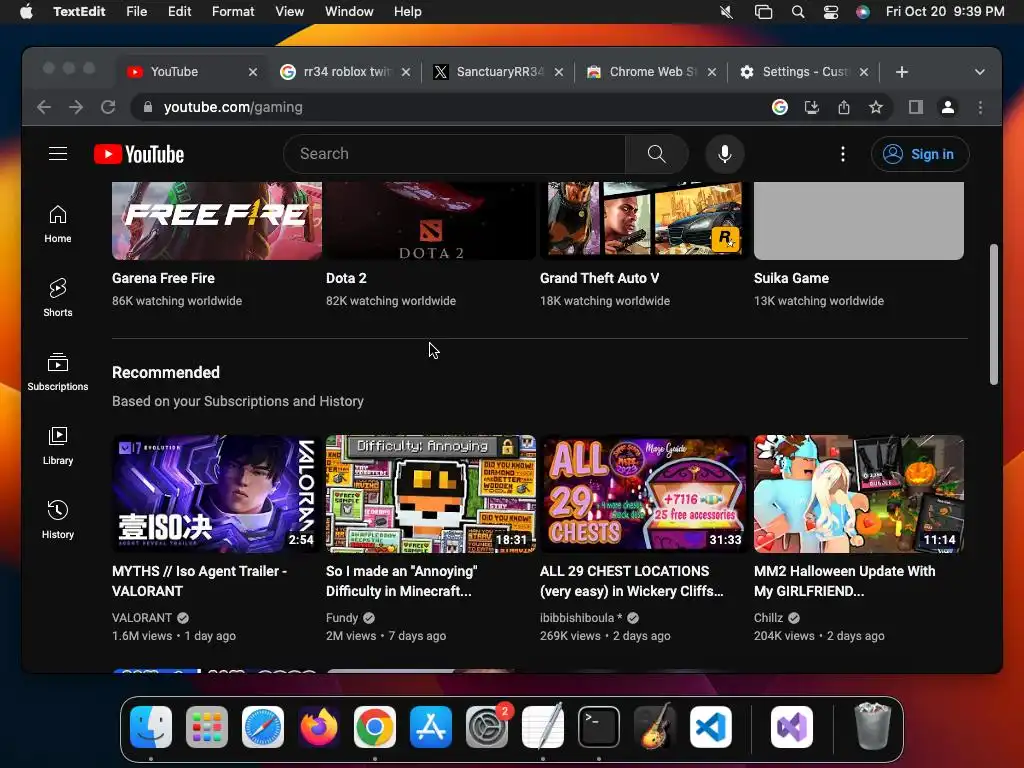Open MM2 Halloween Update video thumbnail
This screenshot has width=1024, height=768.
[859, 494]
